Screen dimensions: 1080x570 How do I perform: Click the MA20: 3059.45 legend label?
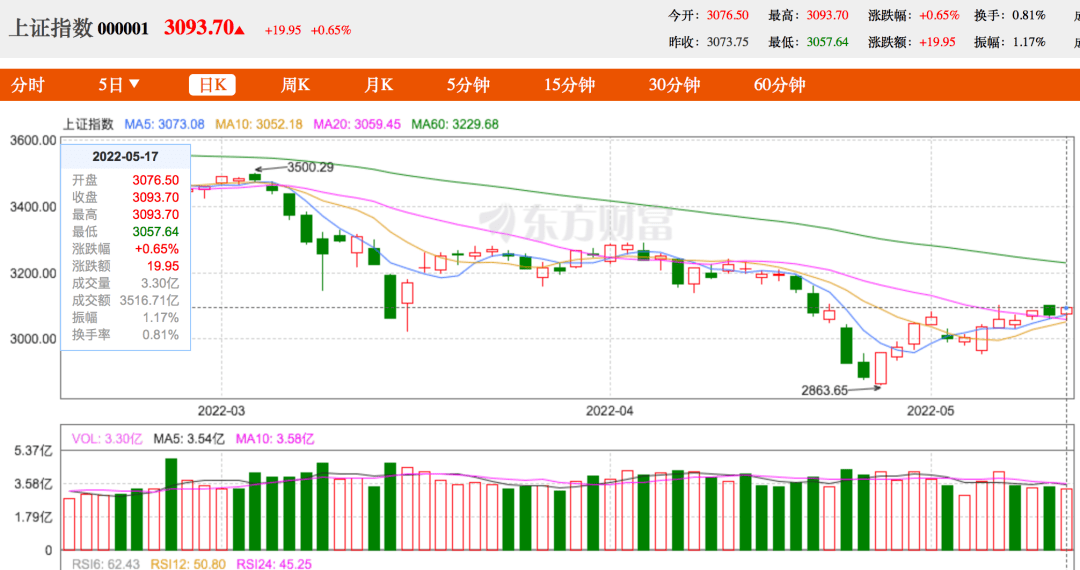click(x=357, y=125)
